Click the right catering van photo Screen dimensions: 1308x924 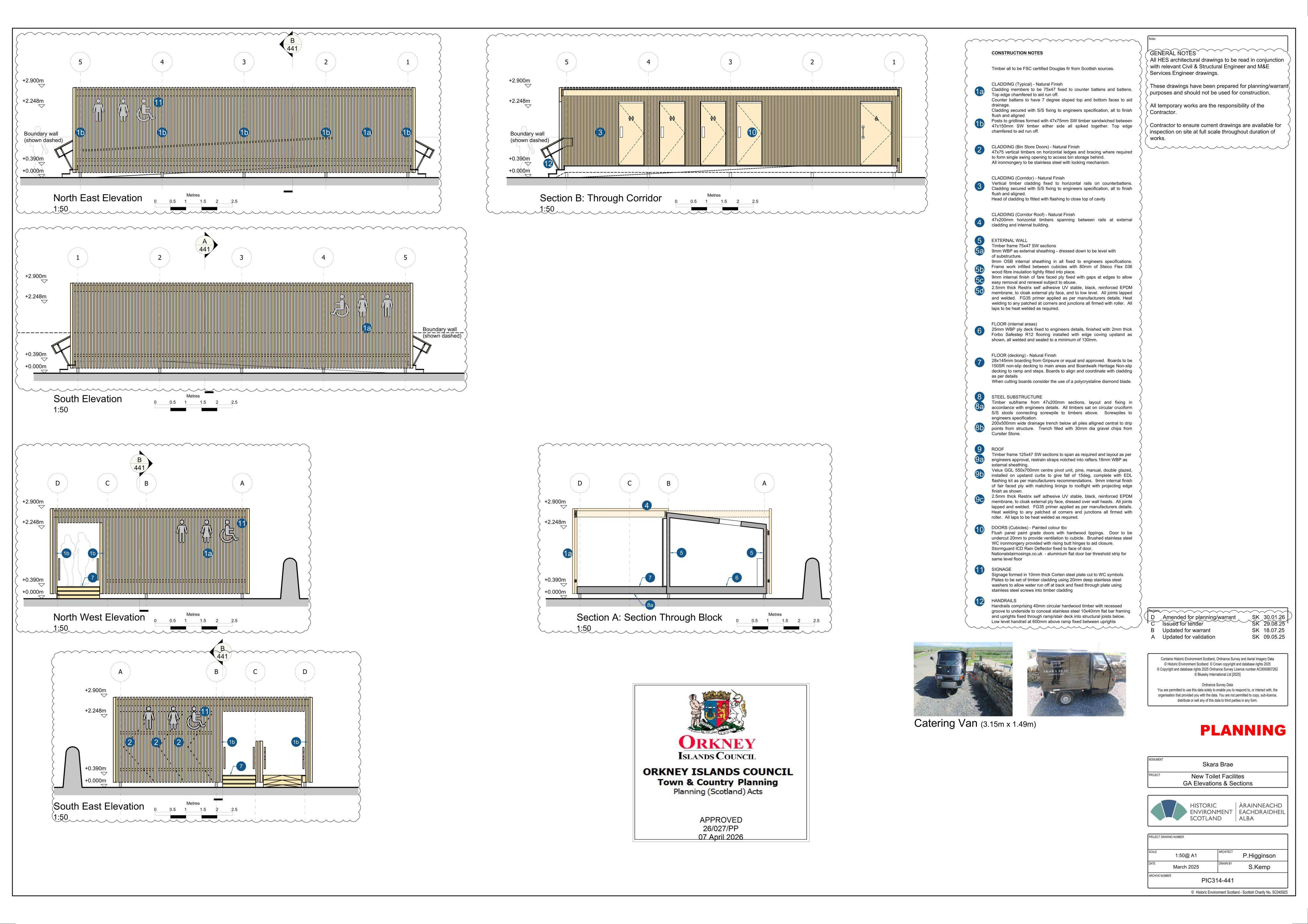pos(1076,682)
